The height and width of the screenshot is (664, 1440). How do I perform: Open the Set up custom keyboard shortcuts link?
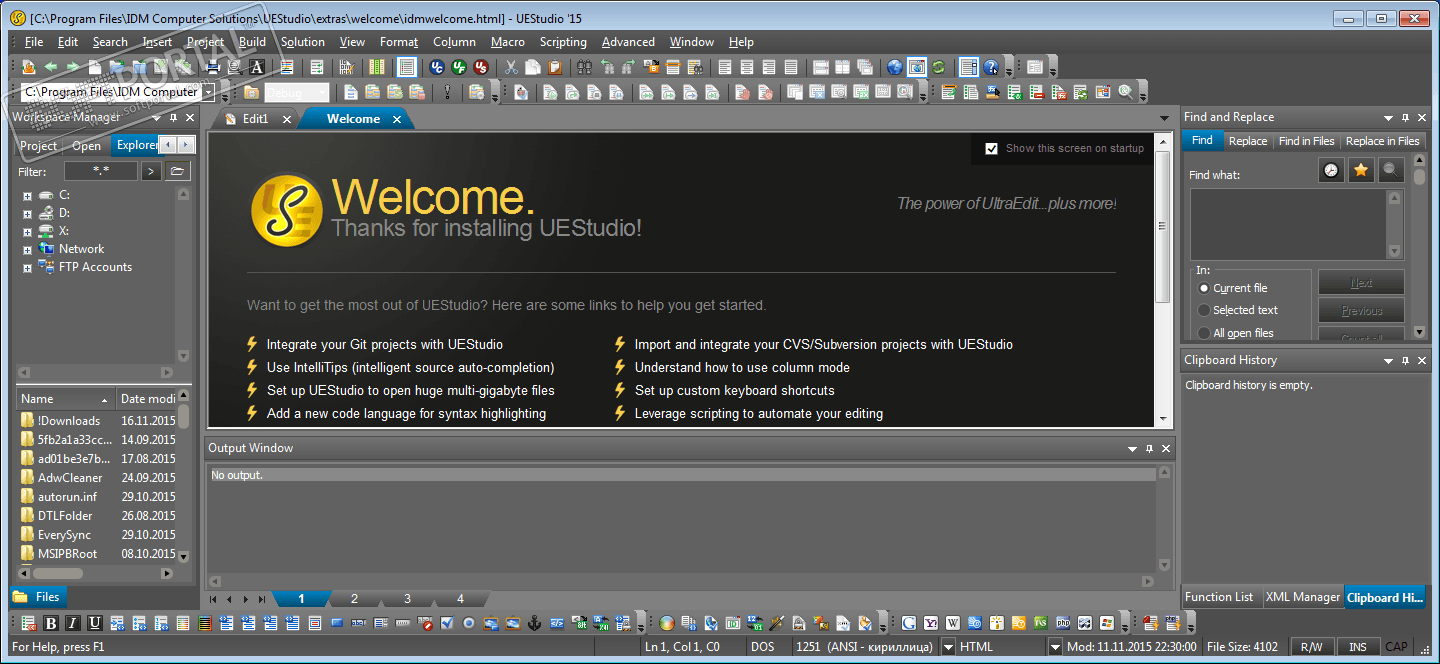(734, 390)
